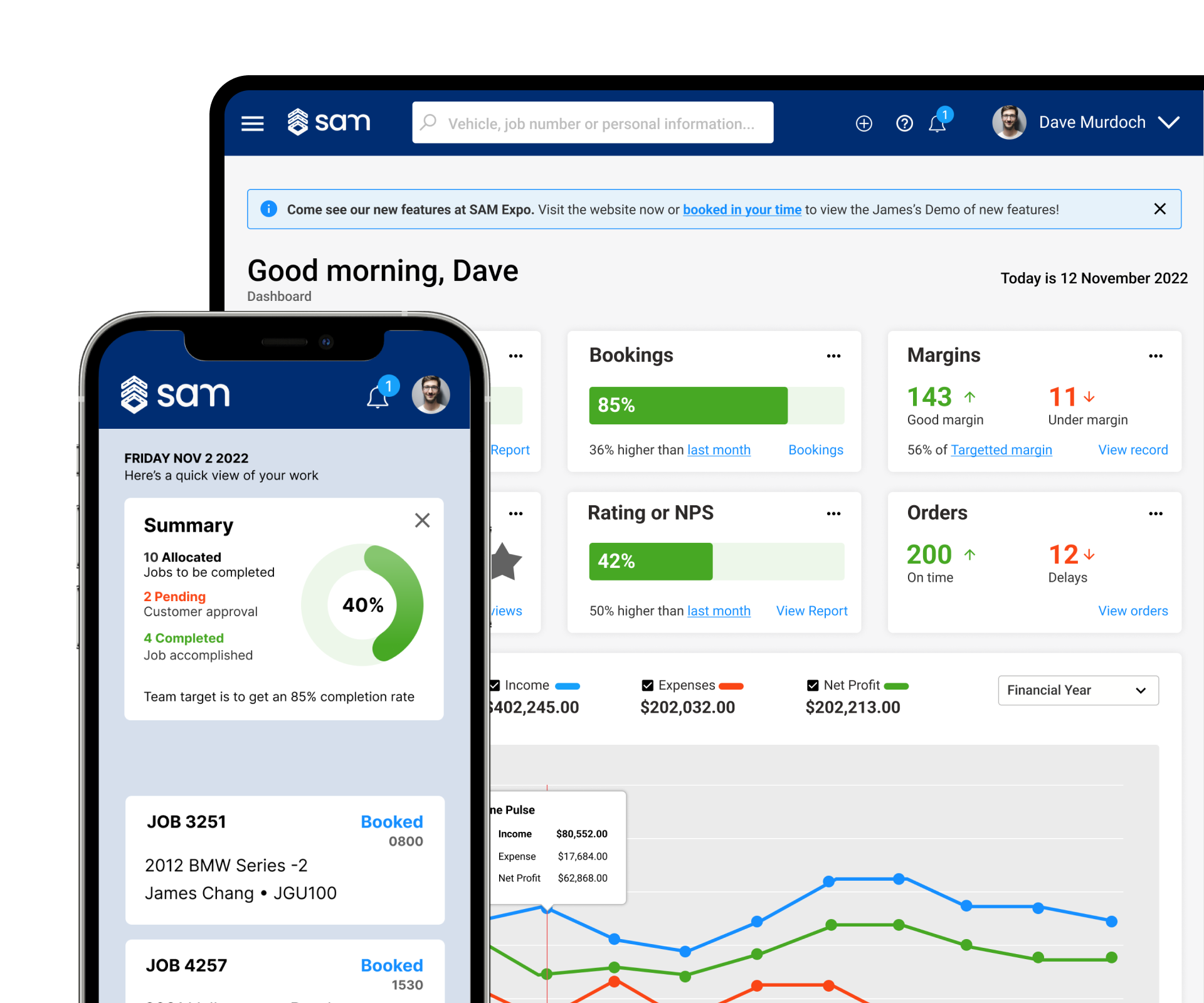Image resolution: width=1204 pixels, height=1003 pixels.
Task: Click Dave Murdoch profile avatar
Action: (1009, 122)
